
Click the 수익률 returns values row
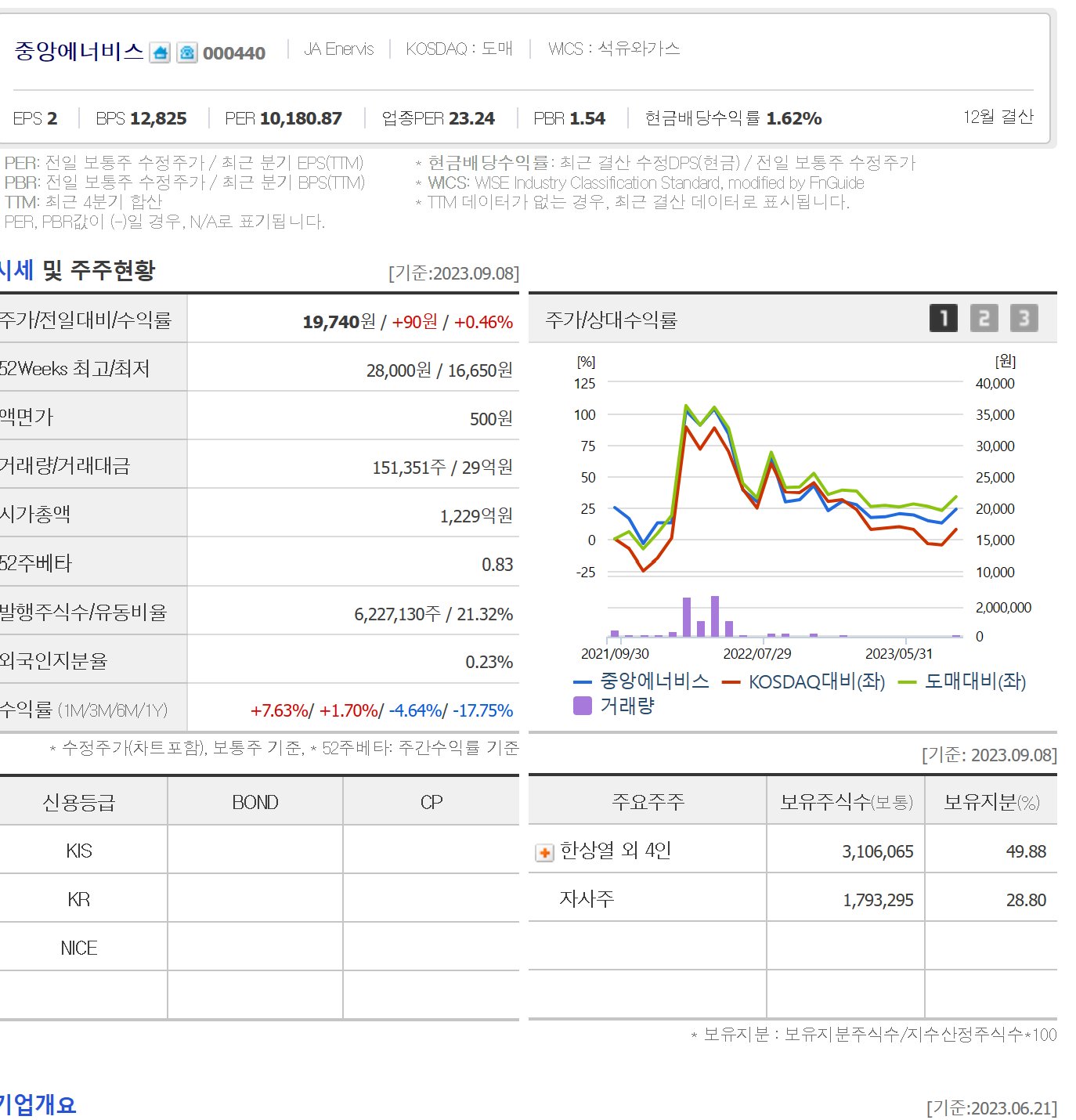[x=381, y=711]
